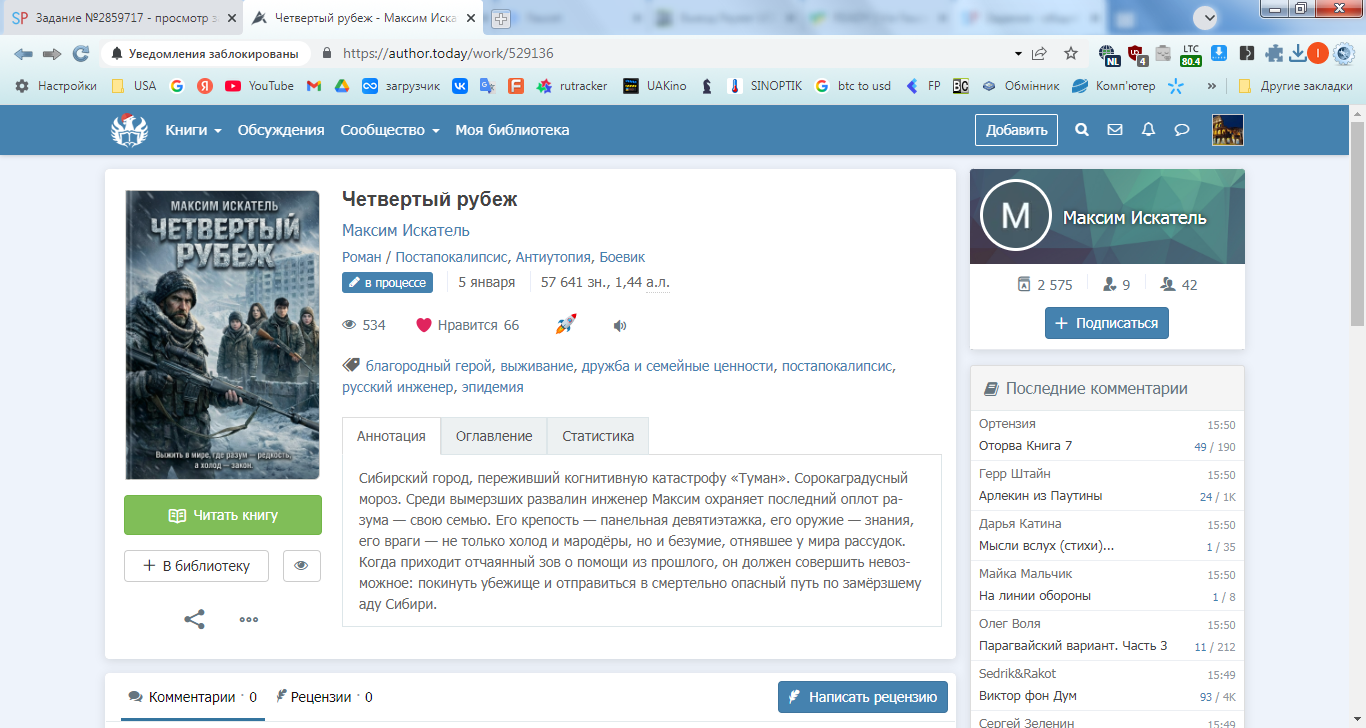The height and width of the screenshot is (728, 1366).
Task: Click the blocked notifications bell chip
Action: tap(204, 53)
